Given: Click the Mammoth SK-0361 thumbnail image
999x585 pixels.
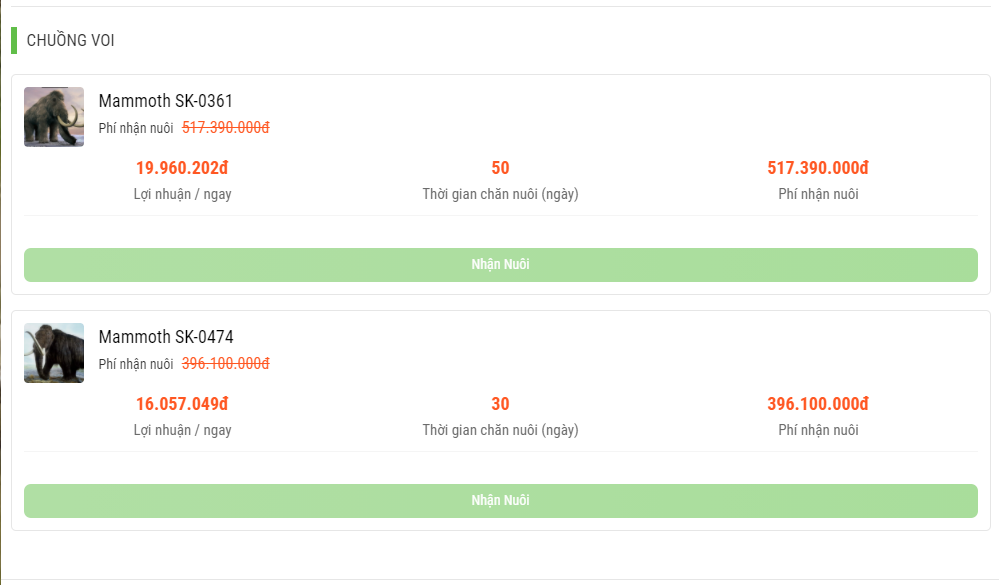Looking at the screenshot, I should (54, 117).
